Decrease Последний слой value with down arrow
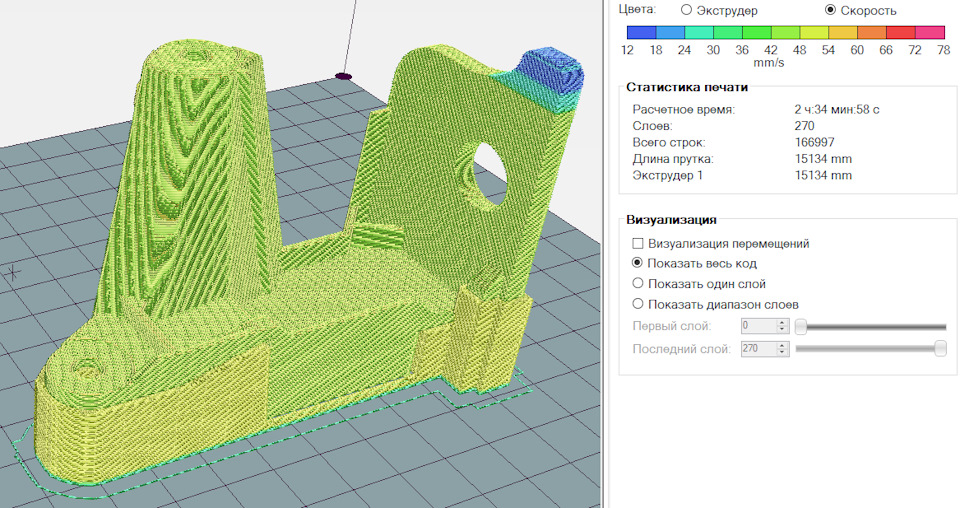Viewport: 960px width, 508px height. pyautogui.click(x=782, y=353)
